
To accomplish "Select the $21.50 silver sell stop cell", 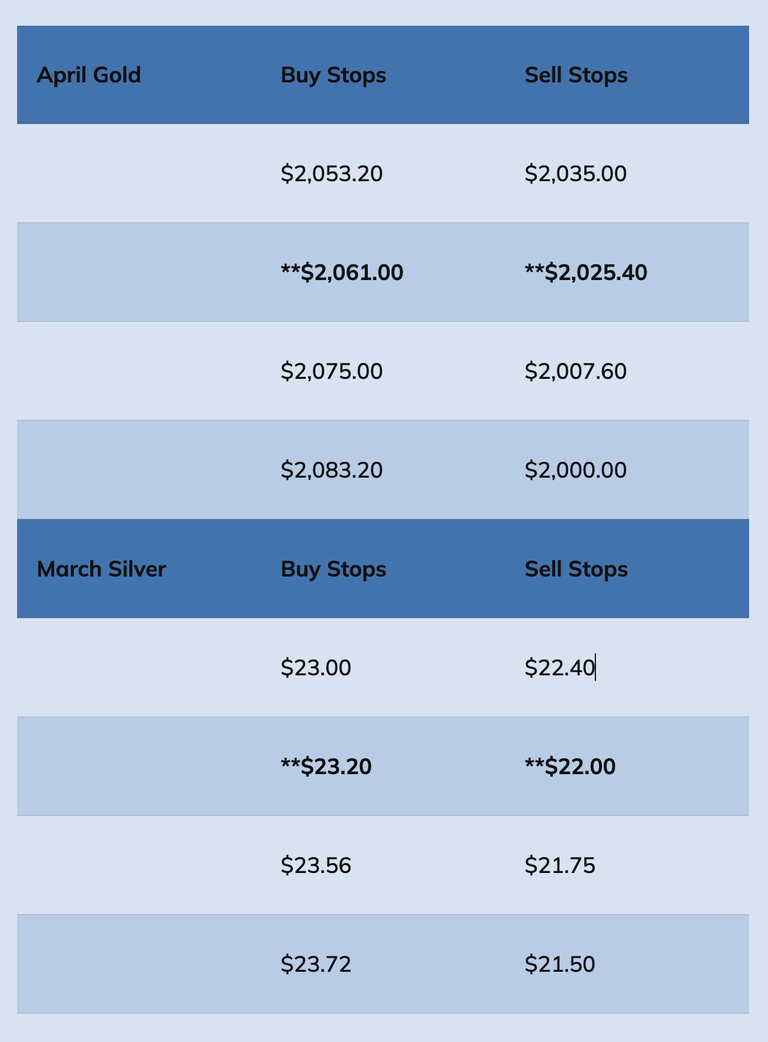I will [559, 964].
